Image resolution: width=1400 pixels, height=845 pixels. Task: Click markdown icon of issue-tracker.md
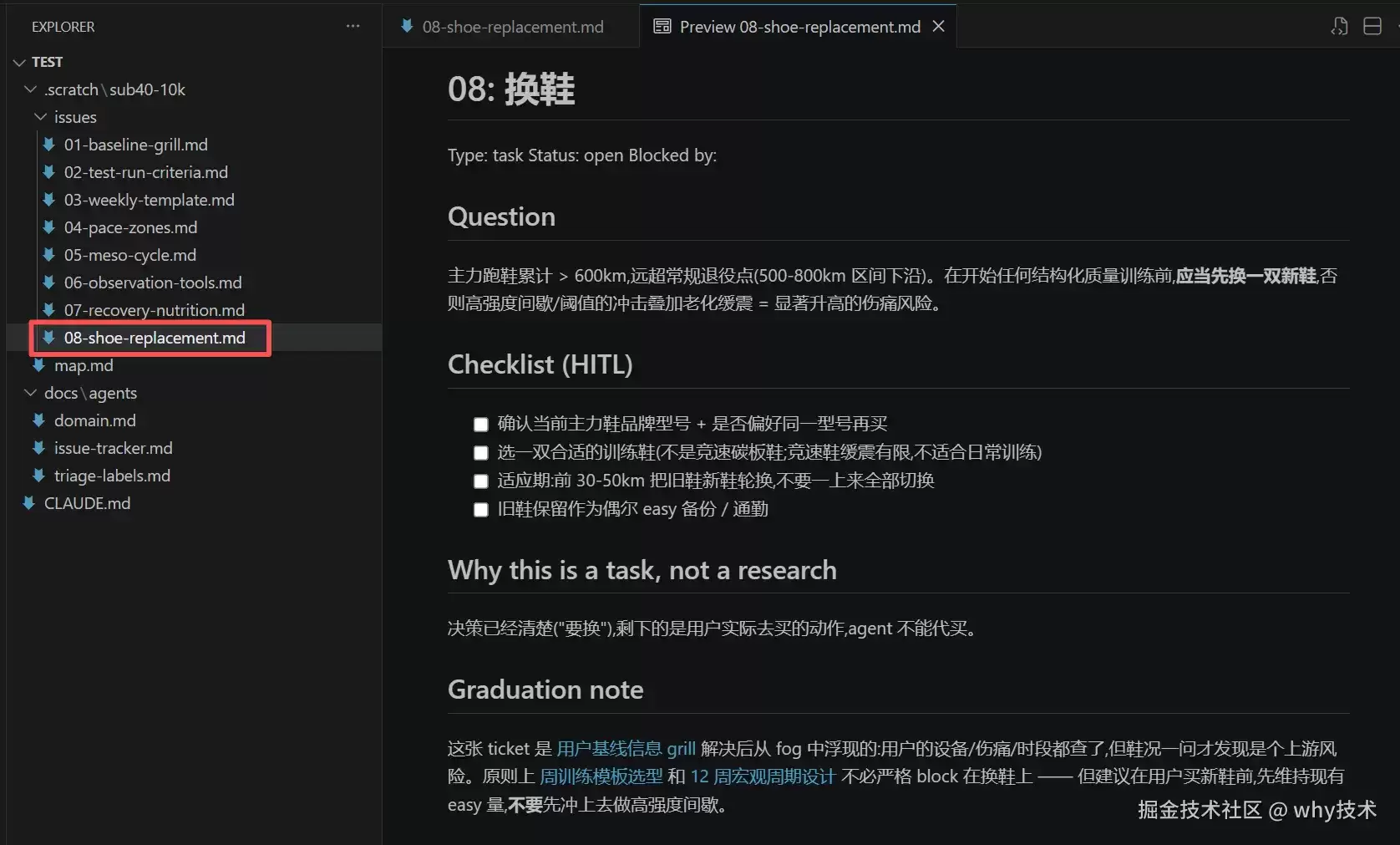click(38, 448)
